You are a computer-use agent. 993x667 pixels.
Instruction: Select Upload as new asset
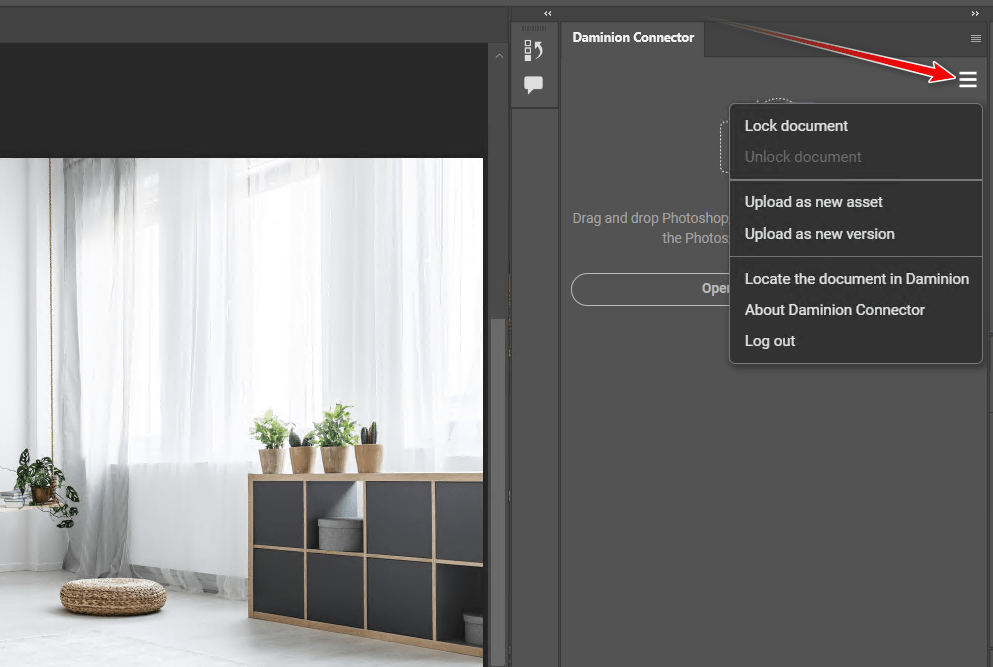pyautogui.click(x=813, y=202)
